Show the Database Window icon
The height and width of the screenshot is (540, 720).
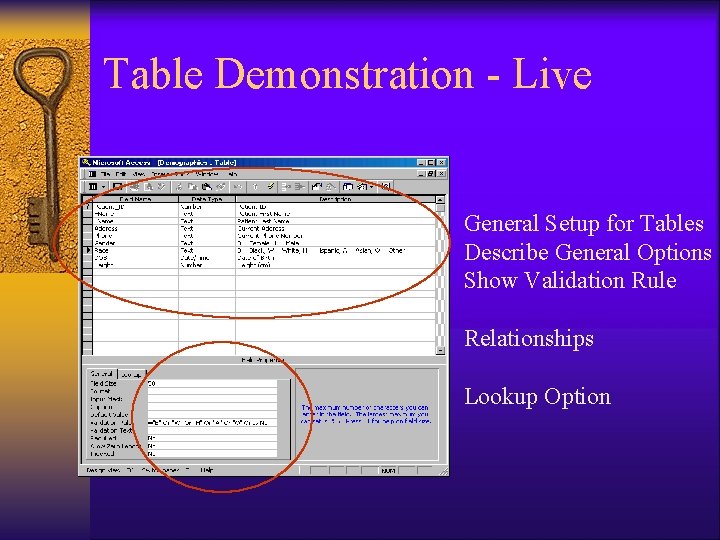point(348,186)
